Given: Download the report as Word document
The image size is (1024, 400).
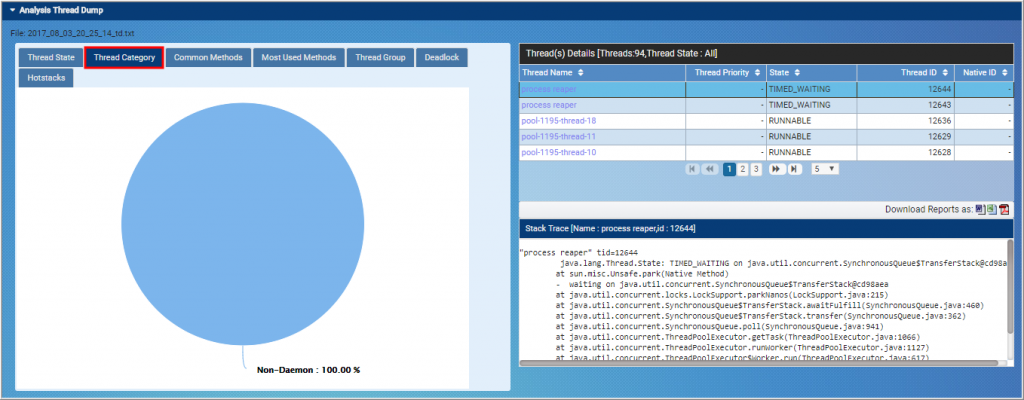Looking at the screenshot, I should [x=980, y=209].
